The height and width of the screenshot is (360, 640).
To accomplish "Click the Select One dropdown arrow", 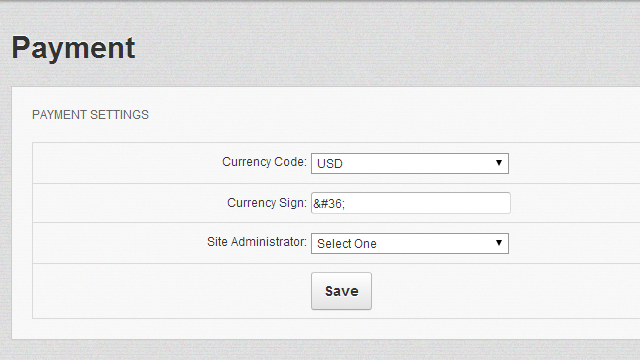I will [x=498, y=243].
